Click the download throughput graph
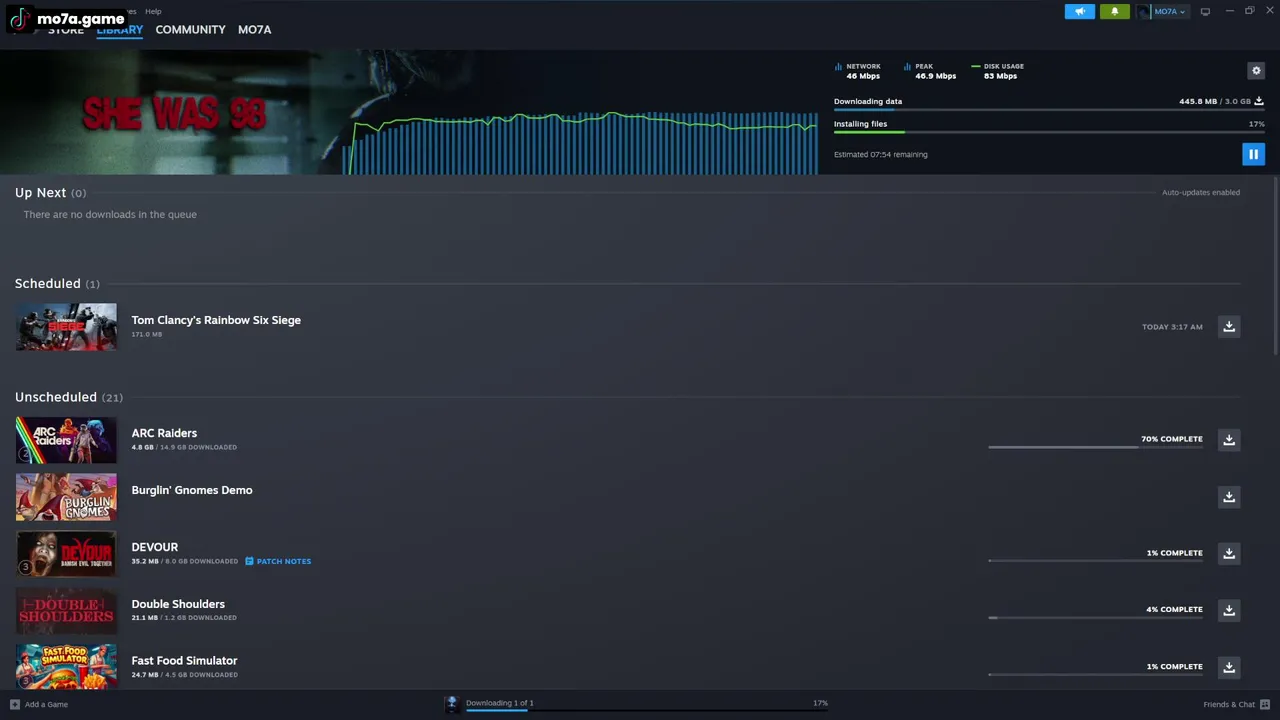 pyautogui.click(x=580, y=143)
